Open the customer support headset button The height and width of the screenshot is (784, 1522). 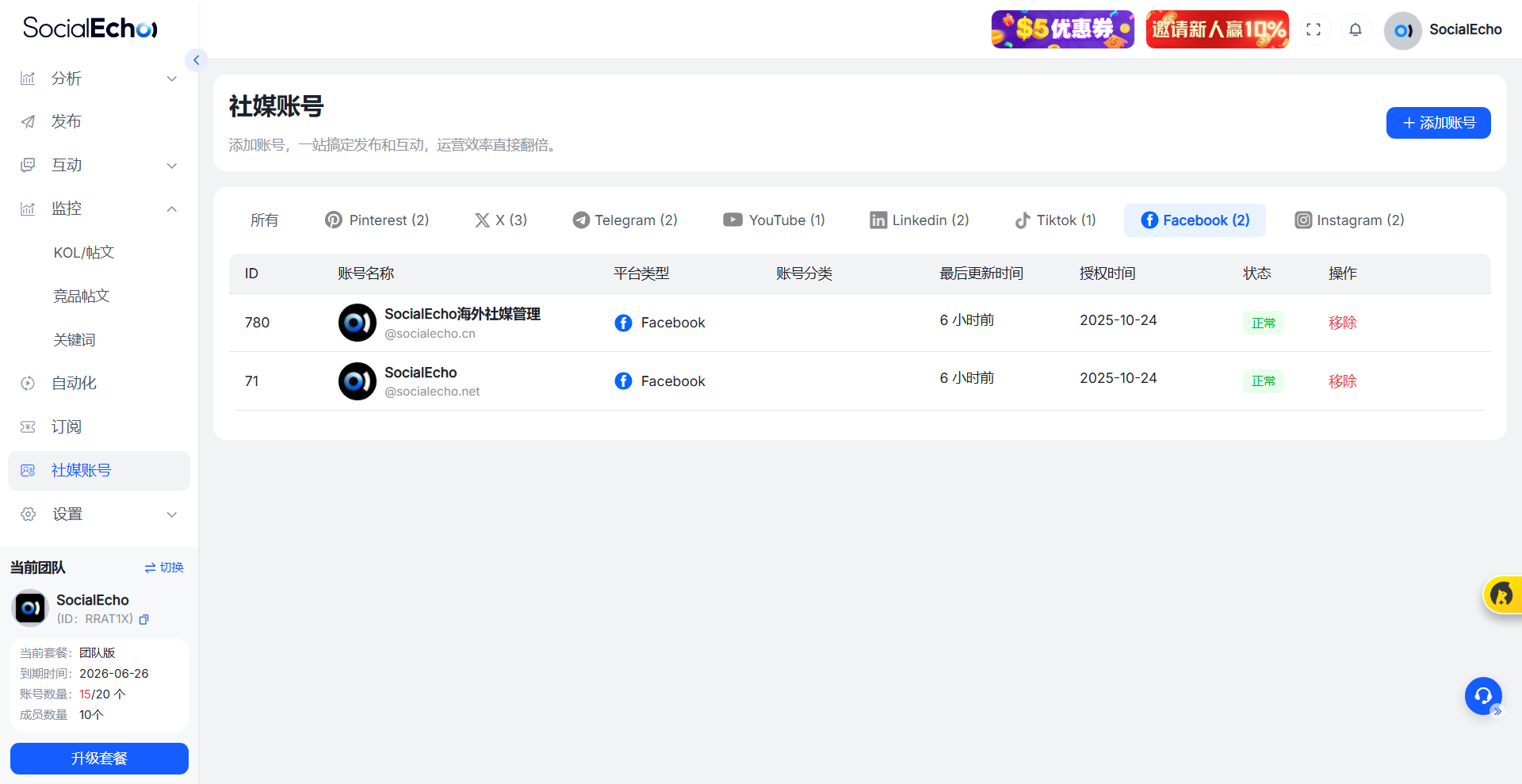(1483, 696)
